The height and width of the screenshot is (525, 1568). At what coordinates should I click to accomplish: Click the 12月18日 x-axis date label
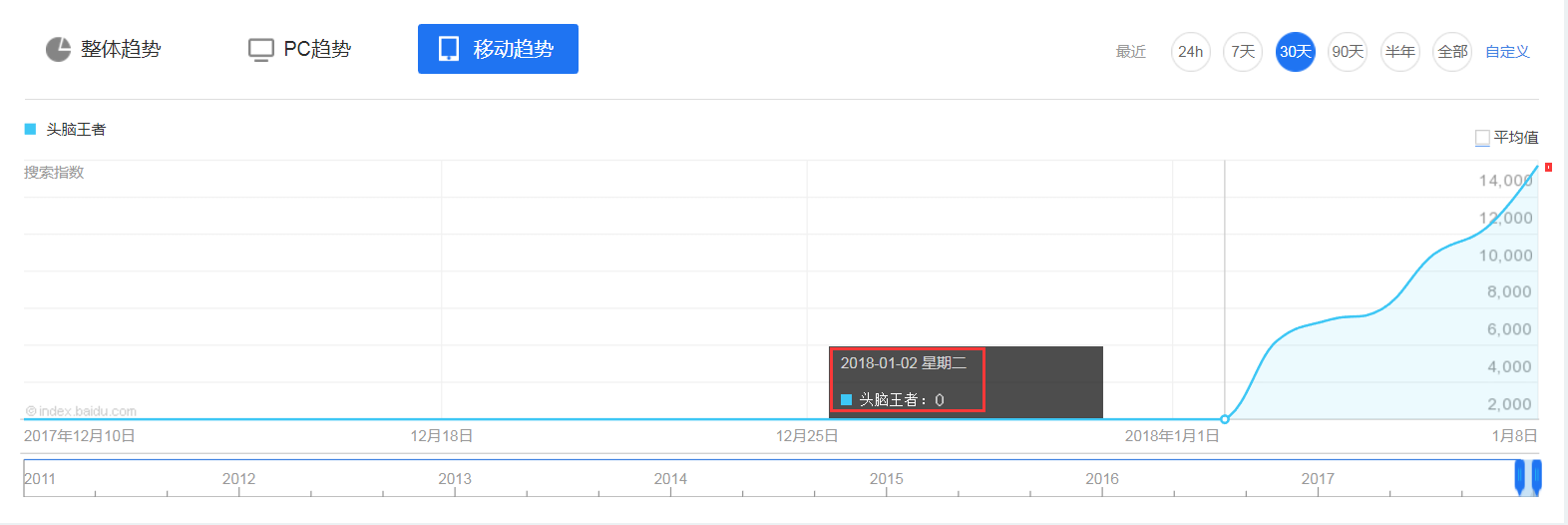(442, 436)
